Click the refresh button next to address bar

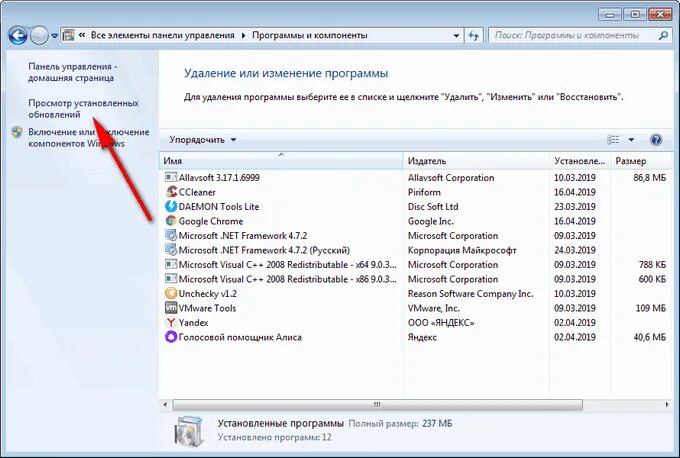[474, 36]
